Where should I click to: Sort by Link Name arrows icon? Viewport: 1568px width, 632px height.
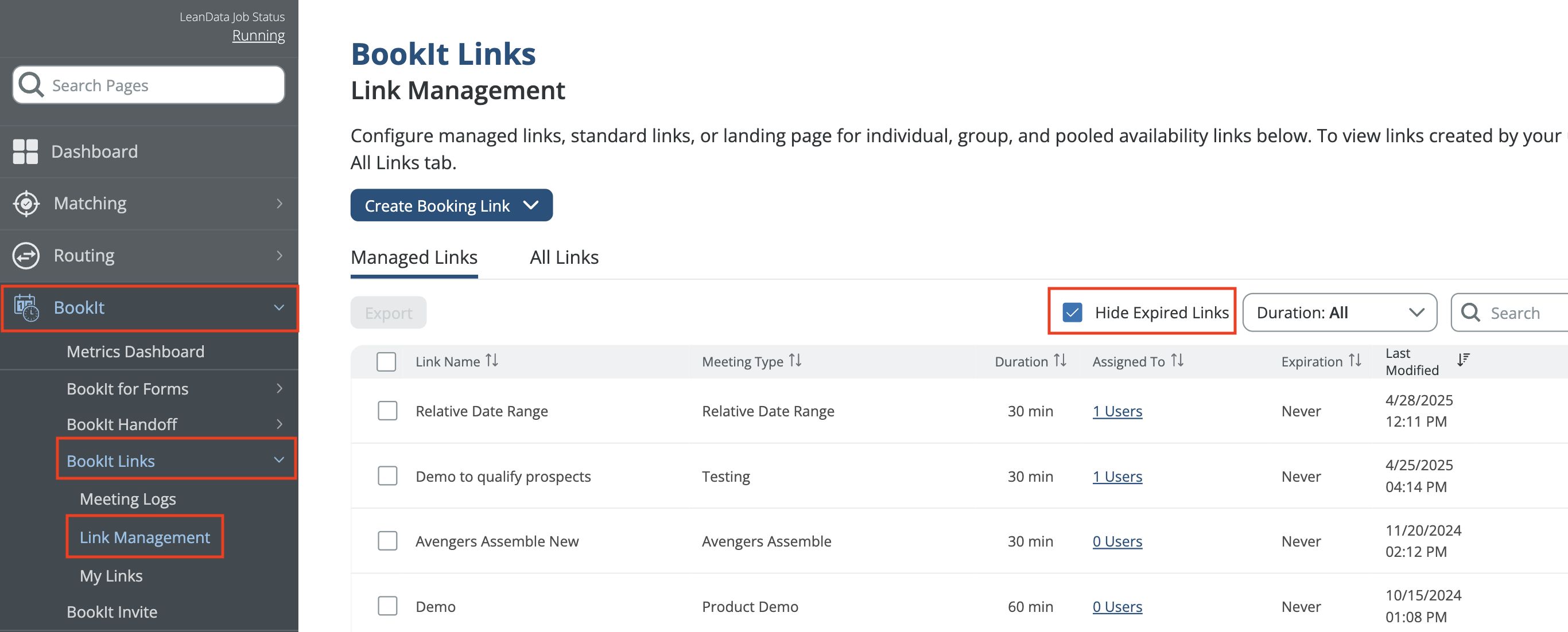pyautogui.click(x=492, y=361)
